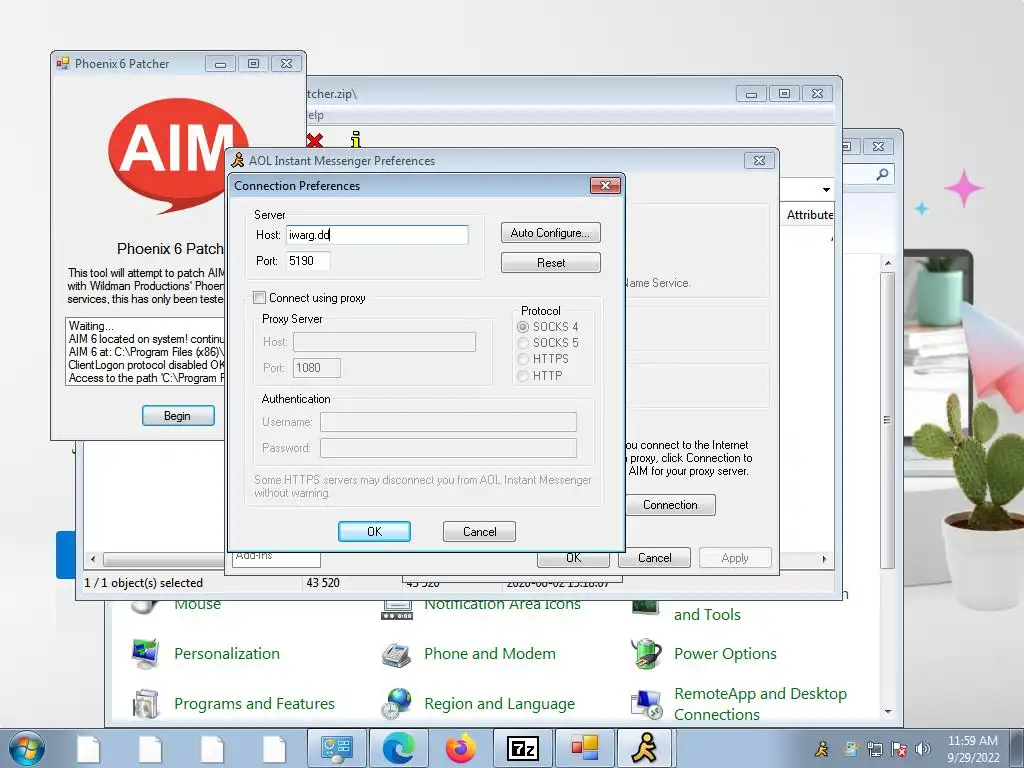Screen dimensions: 1024x768
Task: Click the 7-Zip horizontal scrollbar right arrow
Action: click(824, 559)
